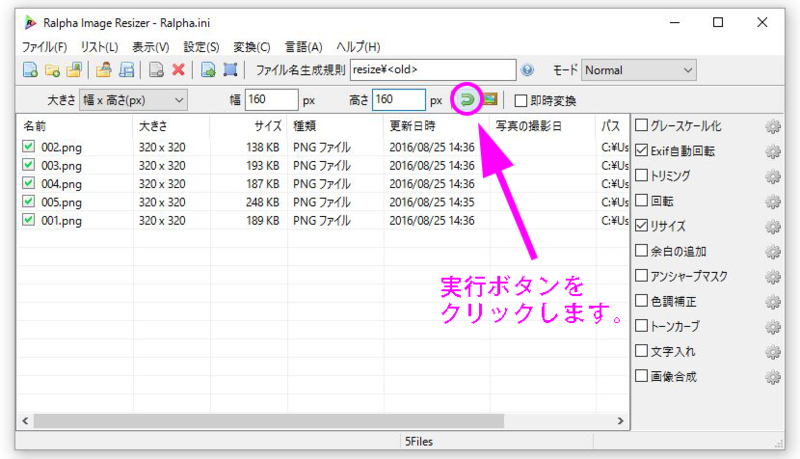Click the Ralpha app icon in title bar
The height and width of the screenshot is (459, 800).
pyautogui.click(x=30, y=22)
